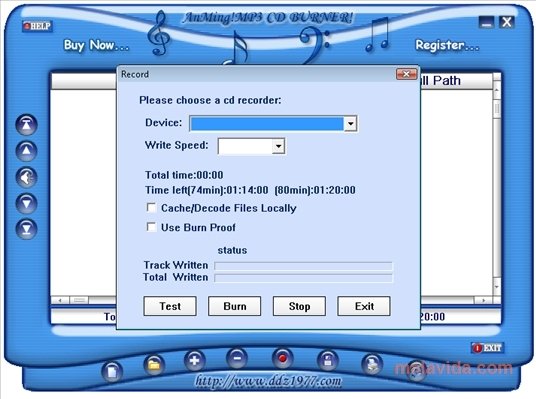Click the Exit button in the Record dialog
Viewport: 536px width, 399px height.
(x=364, y=306)
